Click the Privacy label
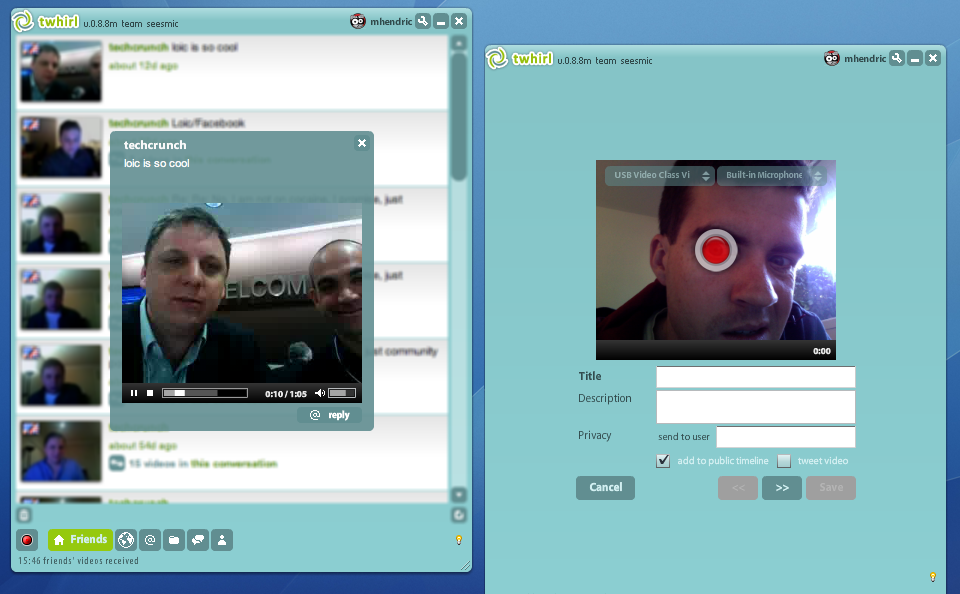The image size is (960, 594). [594, 435]
